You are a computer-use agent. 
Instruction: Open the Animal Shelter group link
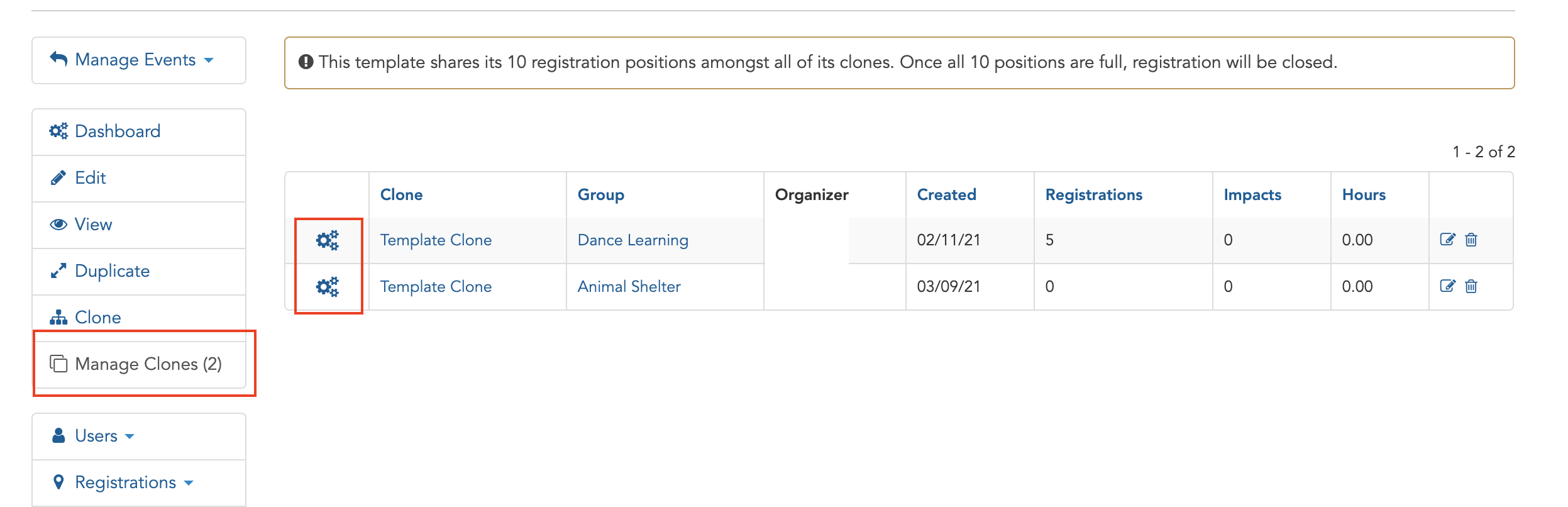point(629,287)
